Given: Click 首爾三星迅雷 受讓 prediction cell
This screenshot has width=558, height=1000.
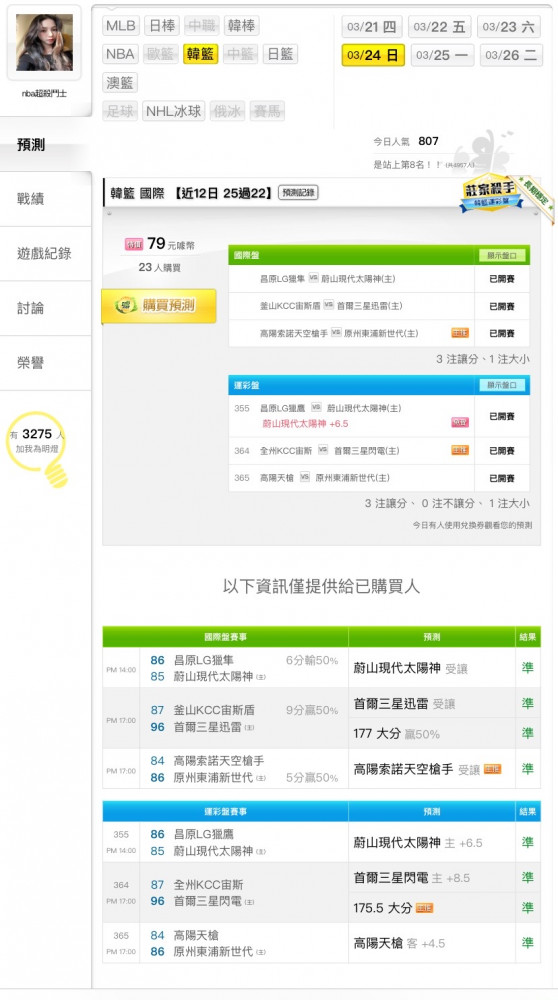Looking at the screenshot, I should coord(432,703).
